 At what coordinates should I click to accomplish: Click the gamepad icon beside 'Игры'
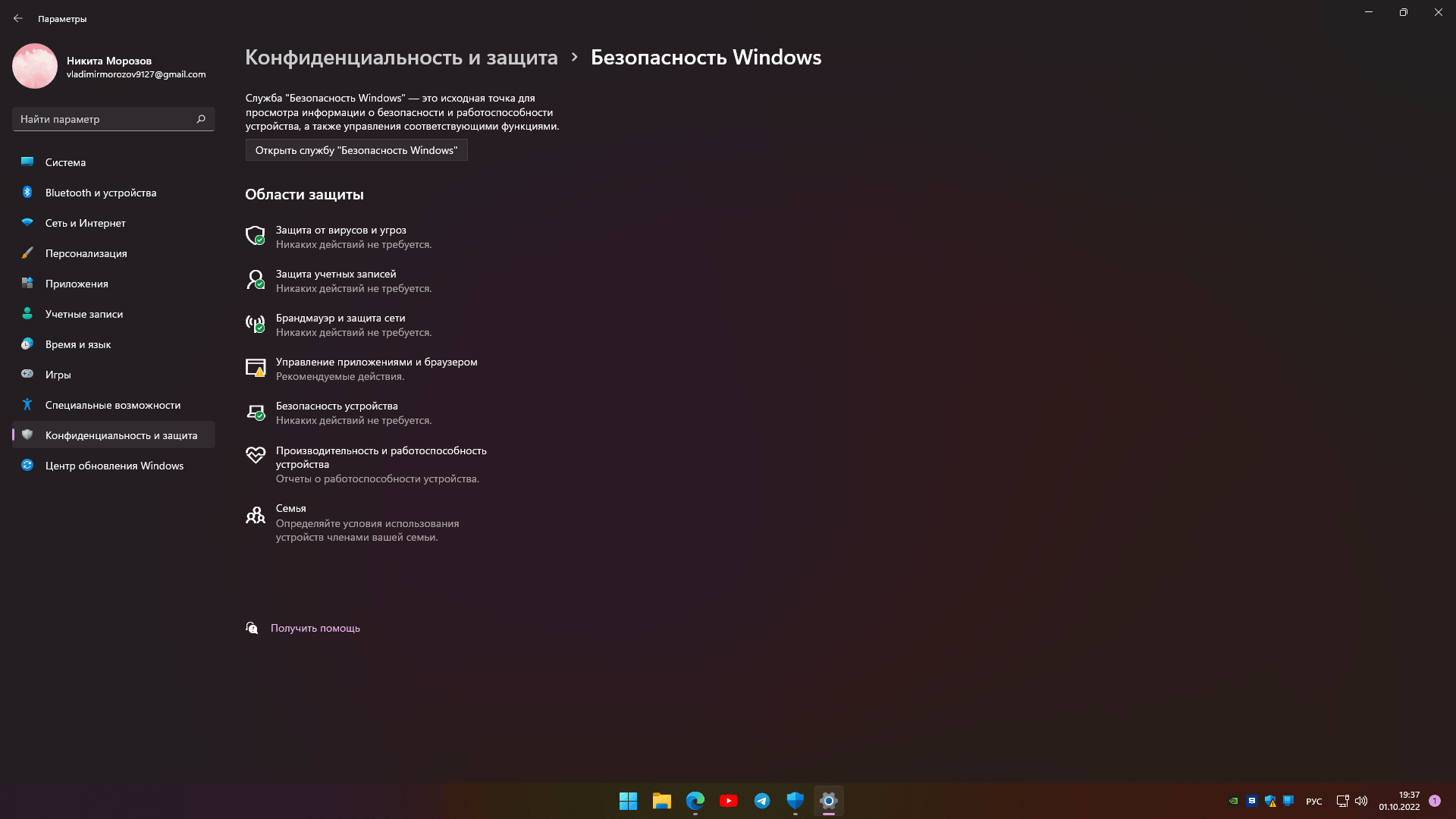pyautogui.click(x=27, y=374)
